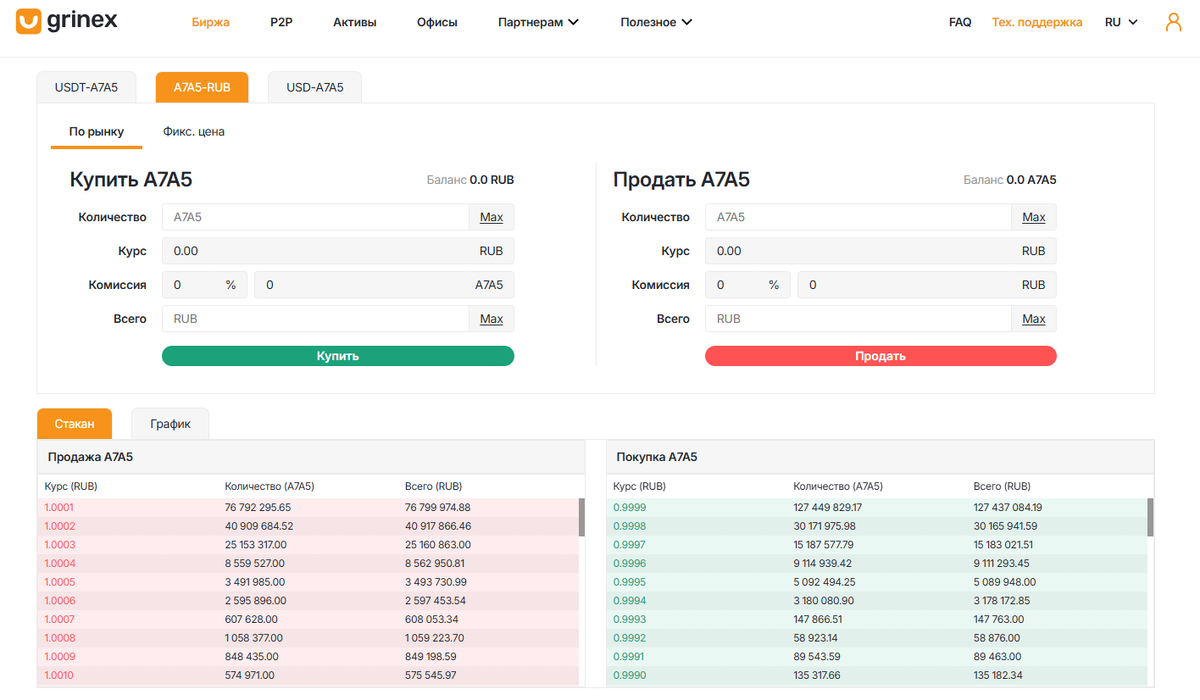Click Max in sell Всего field
The image size is (1200, 700).
[x=1034, y=319]
